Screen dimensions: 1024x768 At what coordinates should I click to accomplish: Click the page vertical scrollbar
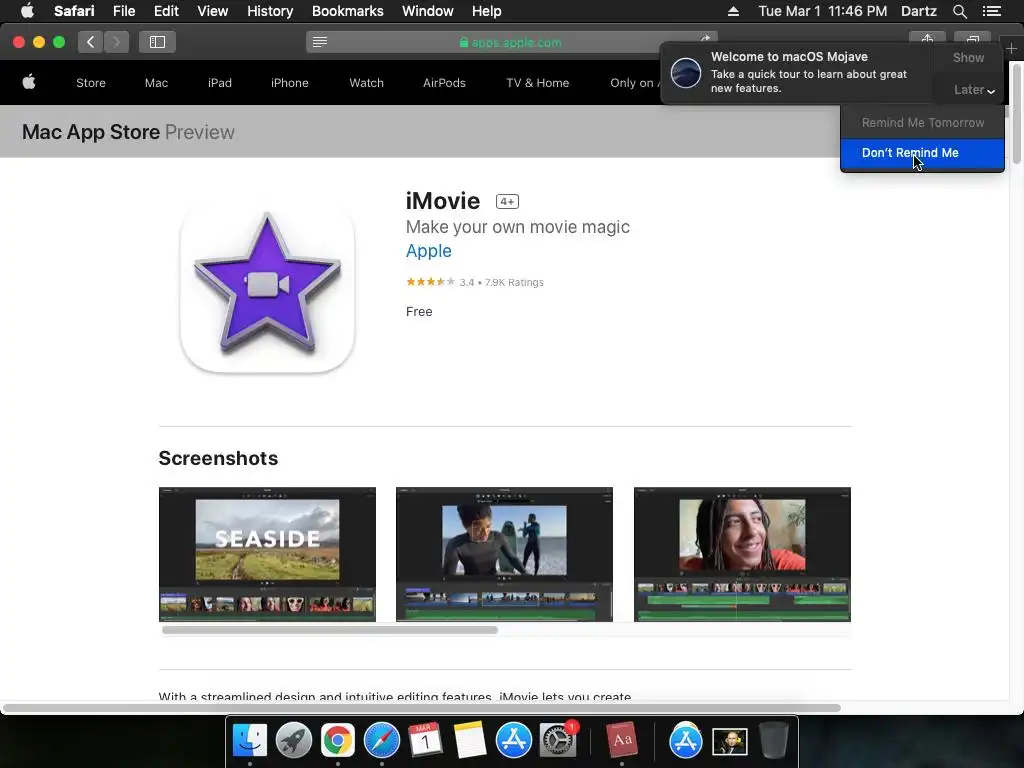tap(1017, 112)
